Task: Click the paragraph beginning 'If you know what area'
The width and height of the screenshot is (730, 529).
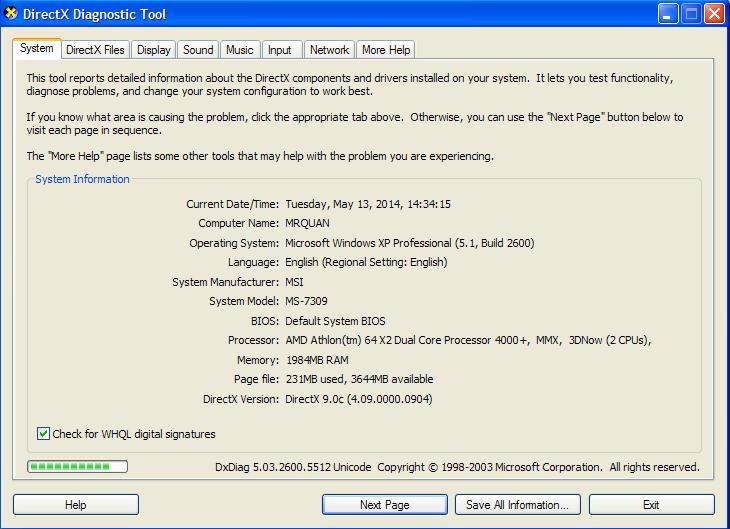Action: [355, 123]
